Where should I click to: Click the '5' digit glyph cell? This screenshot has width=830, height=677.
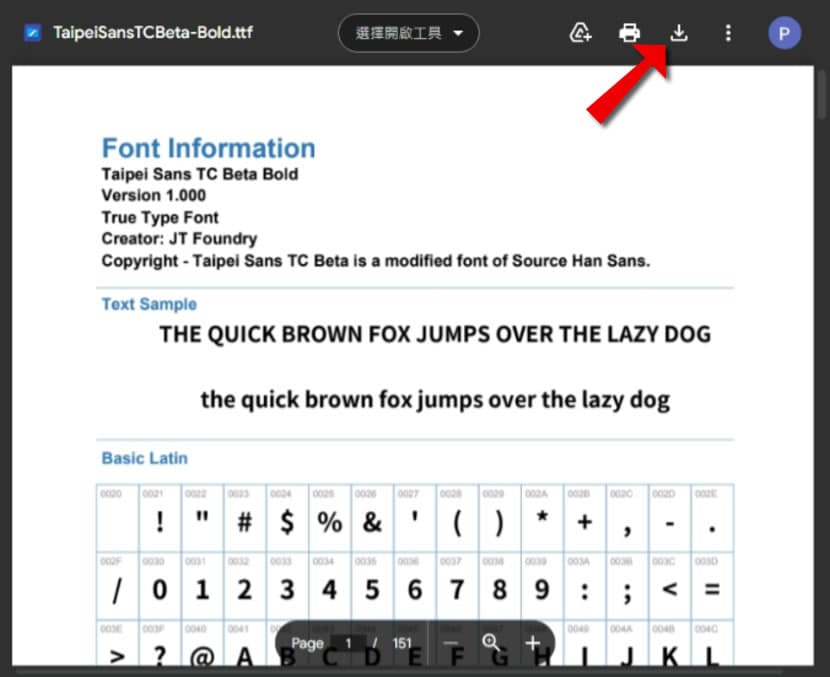click(372, 586)
